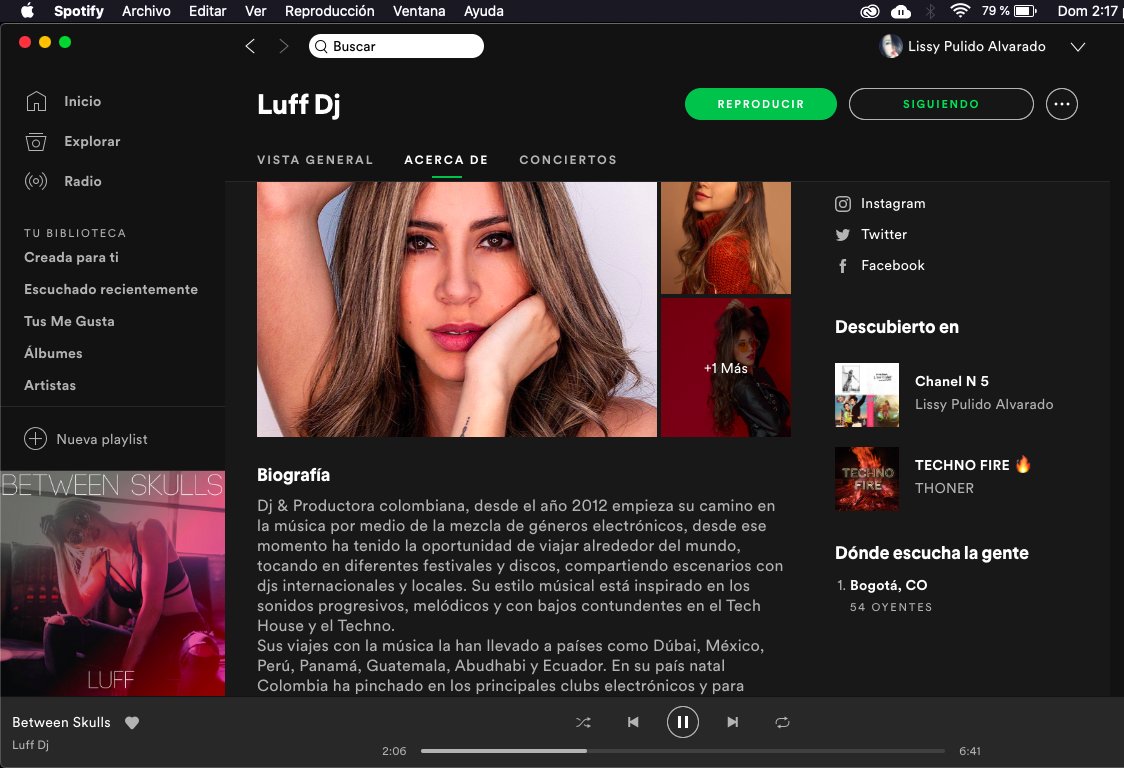Click the battery status icon
The height and width of the screenshot is (768, 1124).
(x=1025, y=11)
